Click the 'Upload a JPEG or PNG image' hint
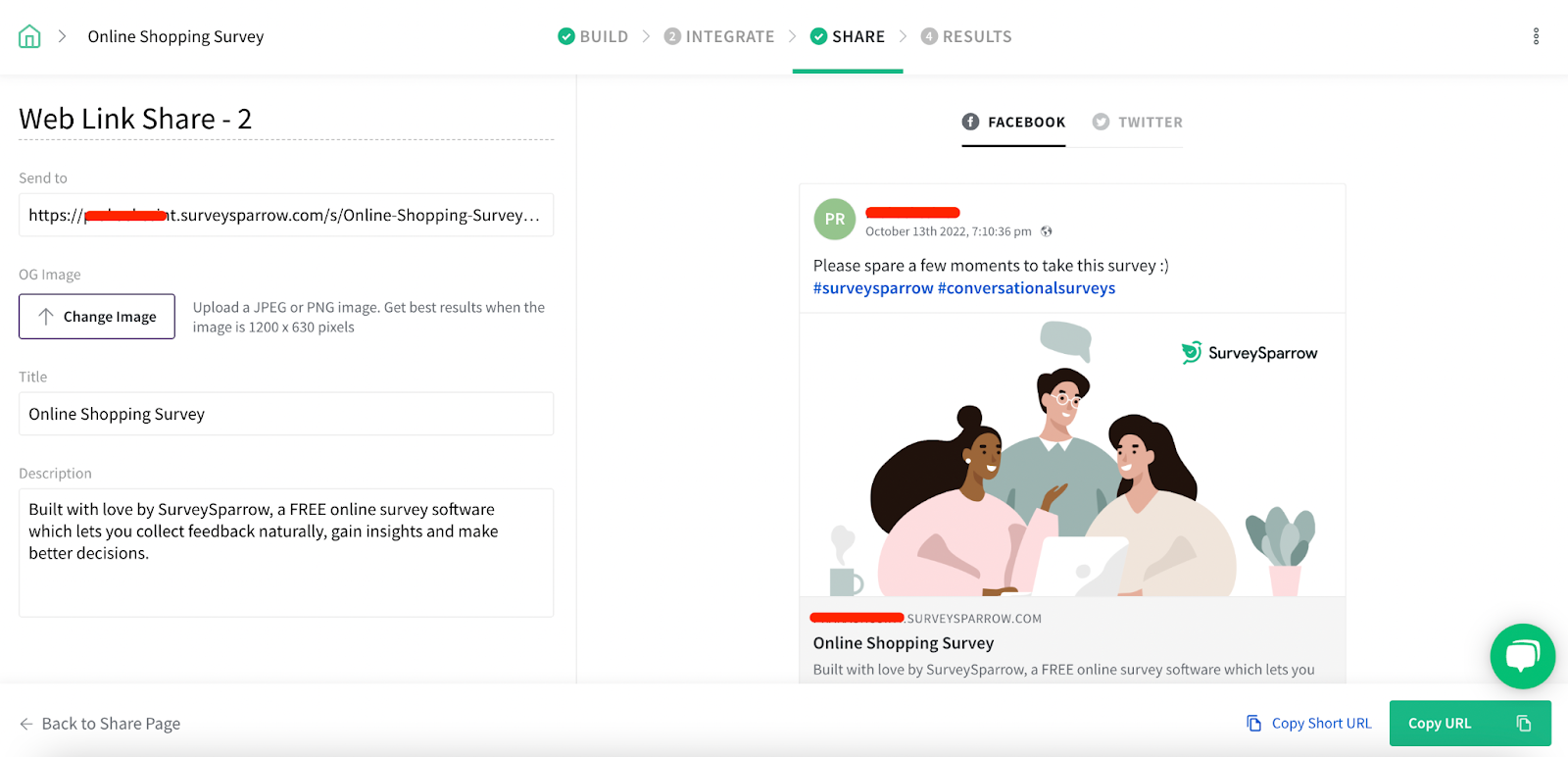 [368, 317]
